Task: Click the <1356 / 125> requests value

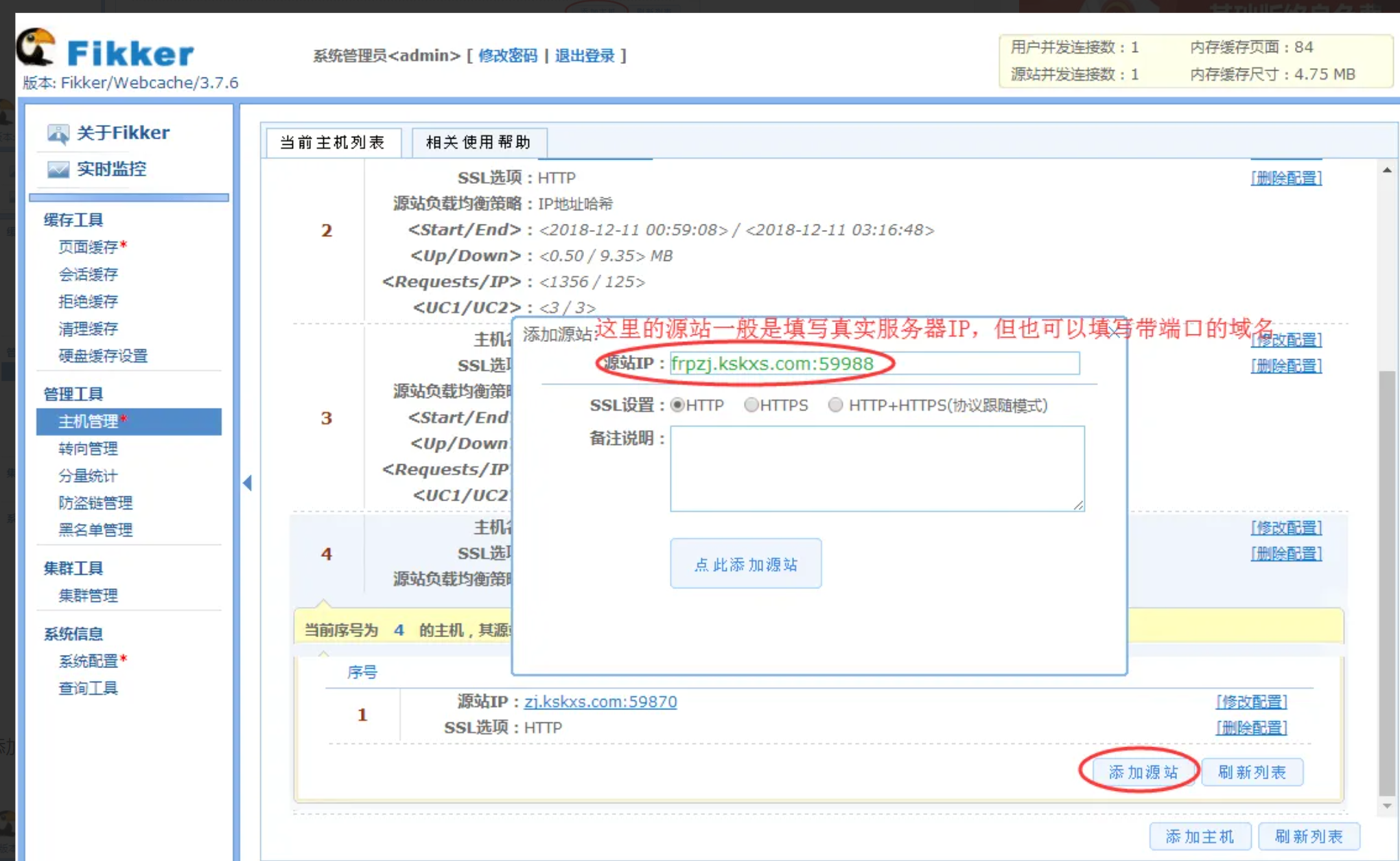Action: 592,282
